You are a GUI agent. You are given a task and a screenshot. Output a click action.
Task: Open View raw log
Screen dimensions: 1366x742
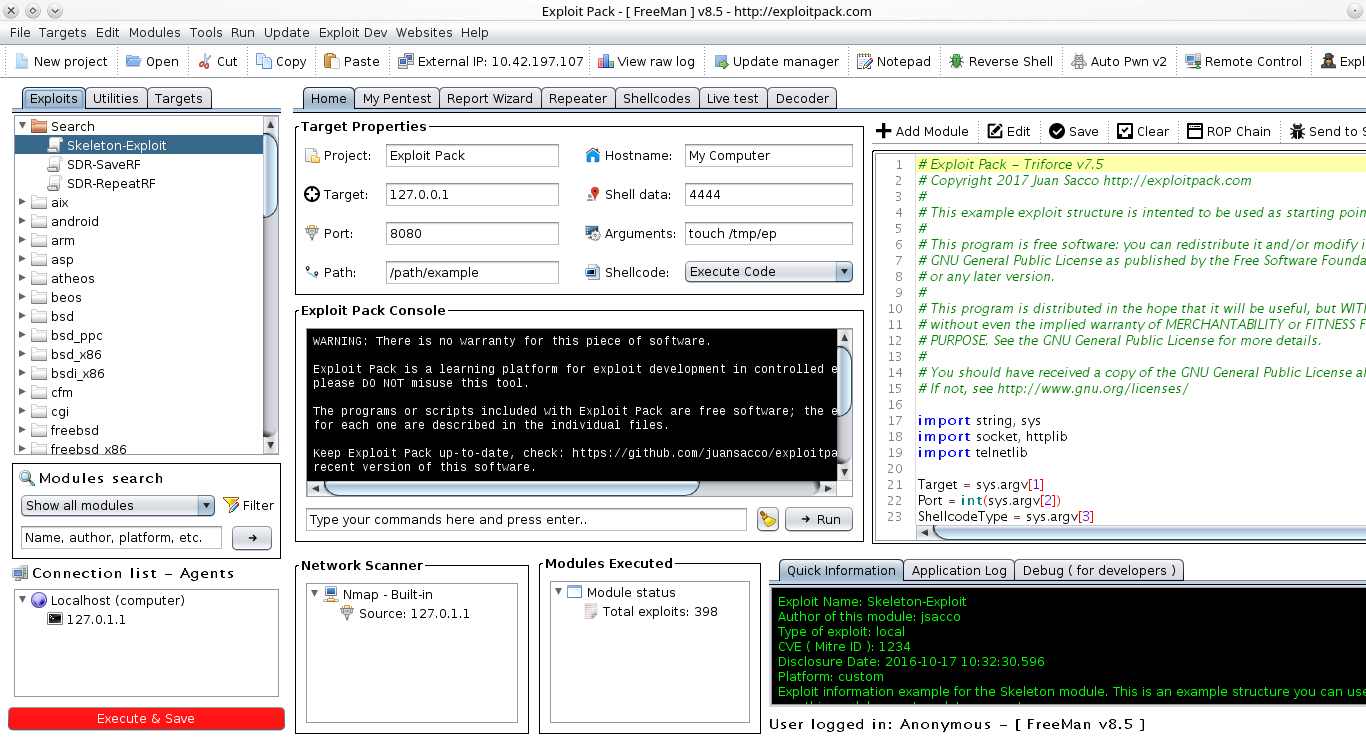(x=646, y=61)
